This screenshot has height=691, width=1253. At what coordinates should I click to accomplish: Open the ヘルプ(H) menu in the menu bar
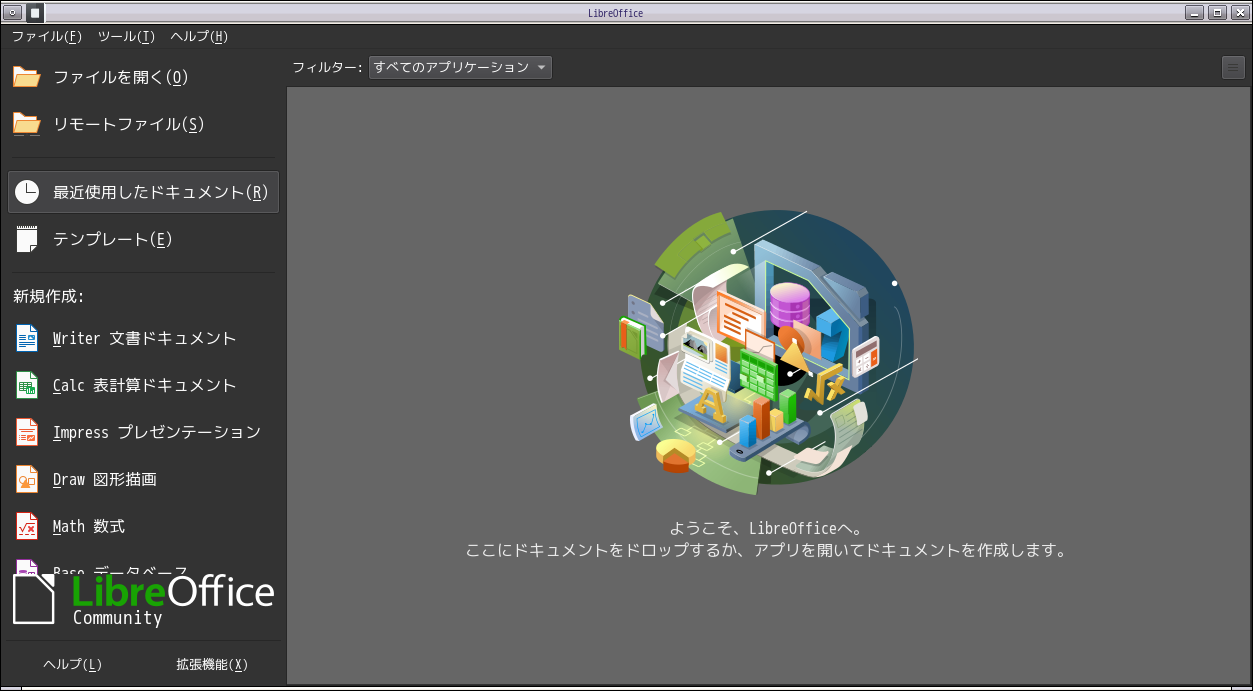click(199, 37)
